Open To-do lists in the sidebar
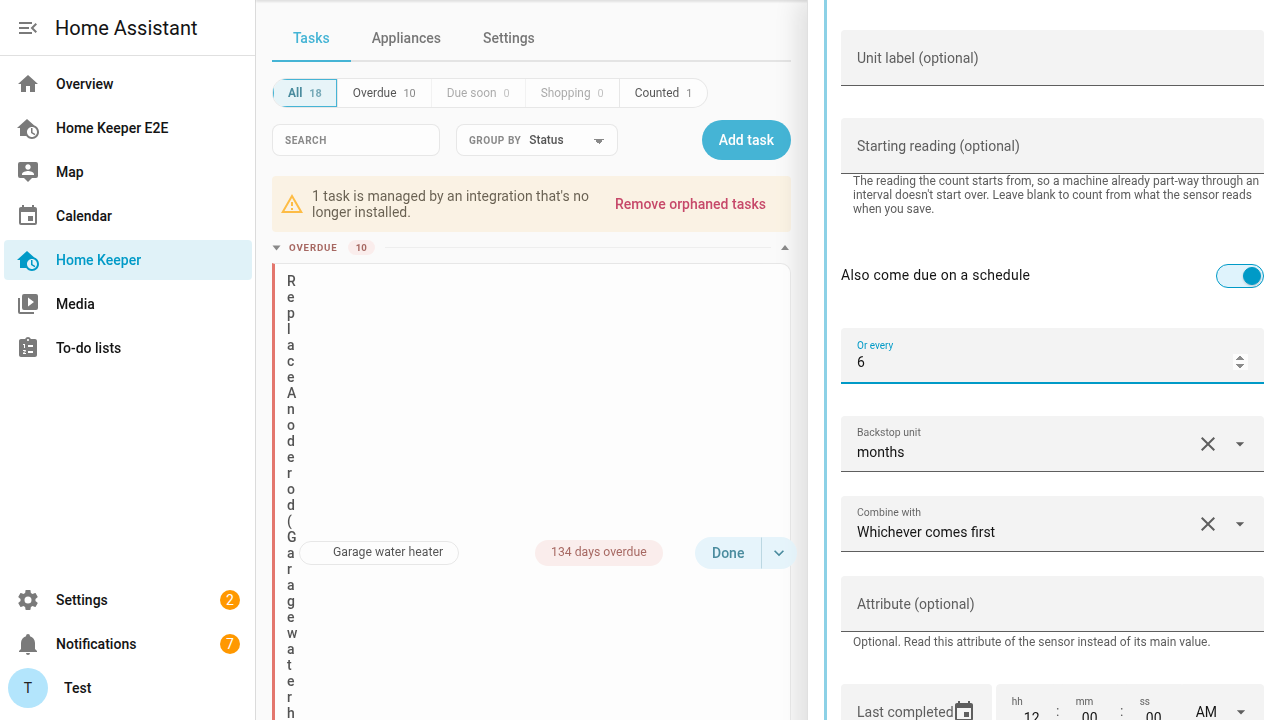Viewport: 1280px width, 720px height. tap(128, 348)
